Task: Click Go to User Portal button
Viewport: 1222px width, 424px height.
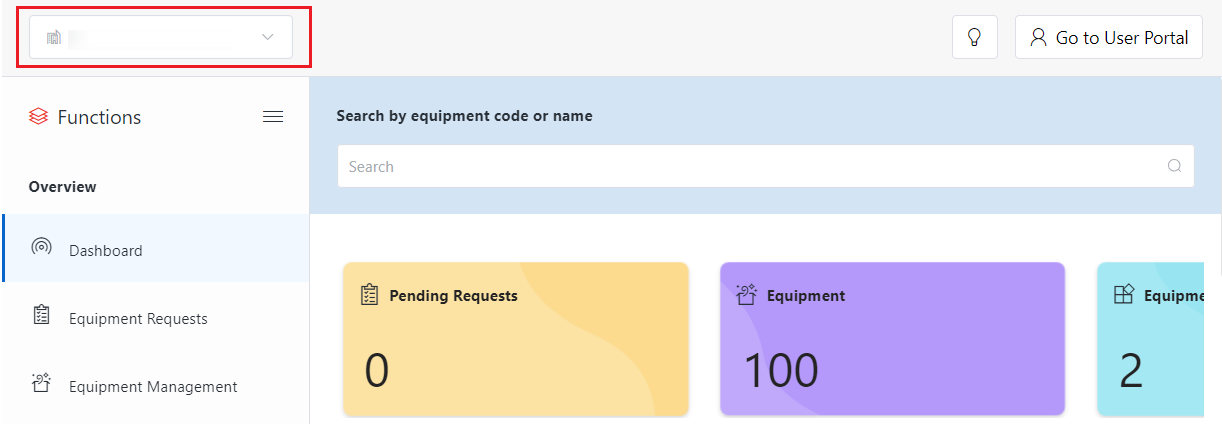Action: pyautogui.click(x=1108, y=37)
